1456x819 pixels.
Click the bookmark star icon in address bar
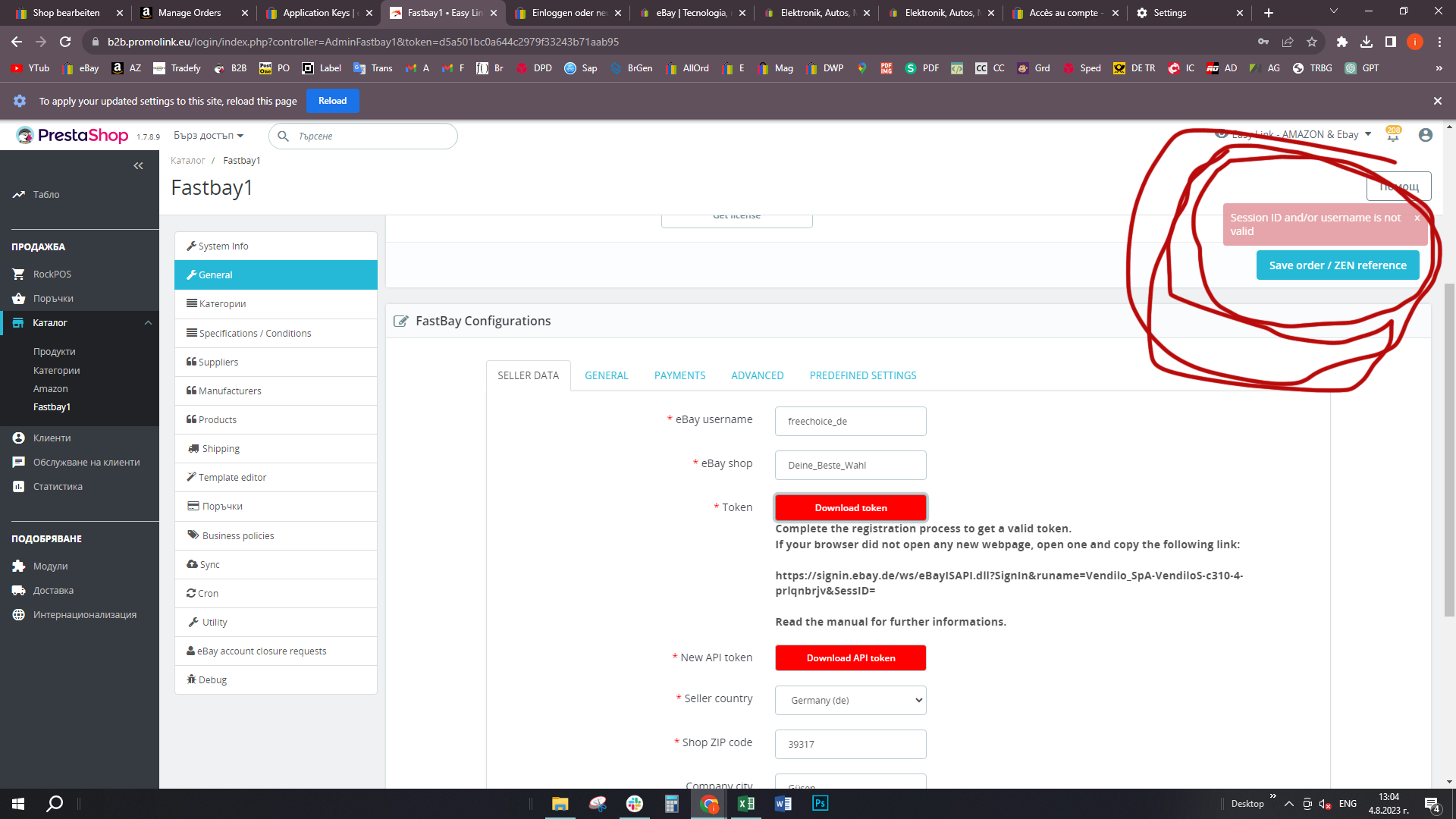tap(1312, 42)
